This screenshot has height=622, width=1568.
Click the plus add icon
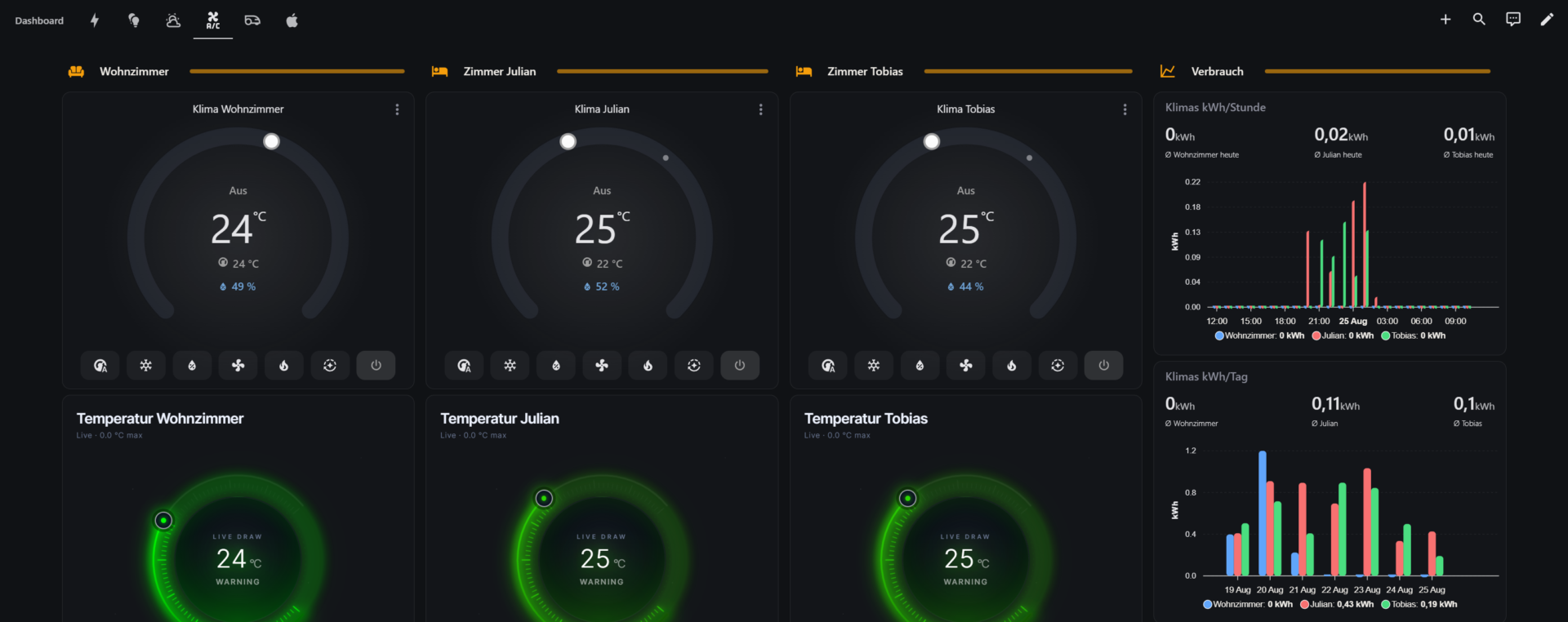[1445, 19]
